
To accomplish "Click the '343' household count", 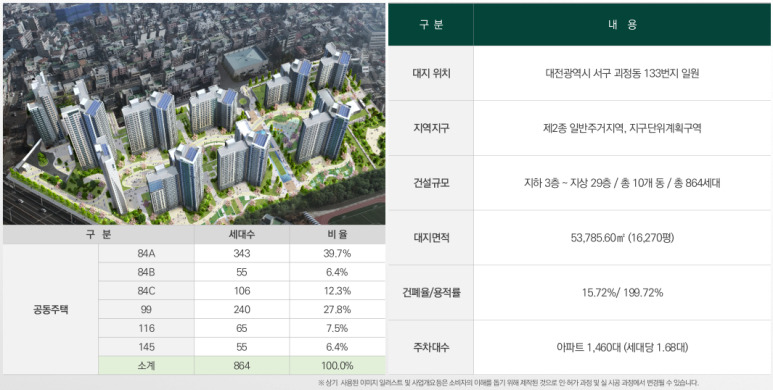I will tap(242, 254).
